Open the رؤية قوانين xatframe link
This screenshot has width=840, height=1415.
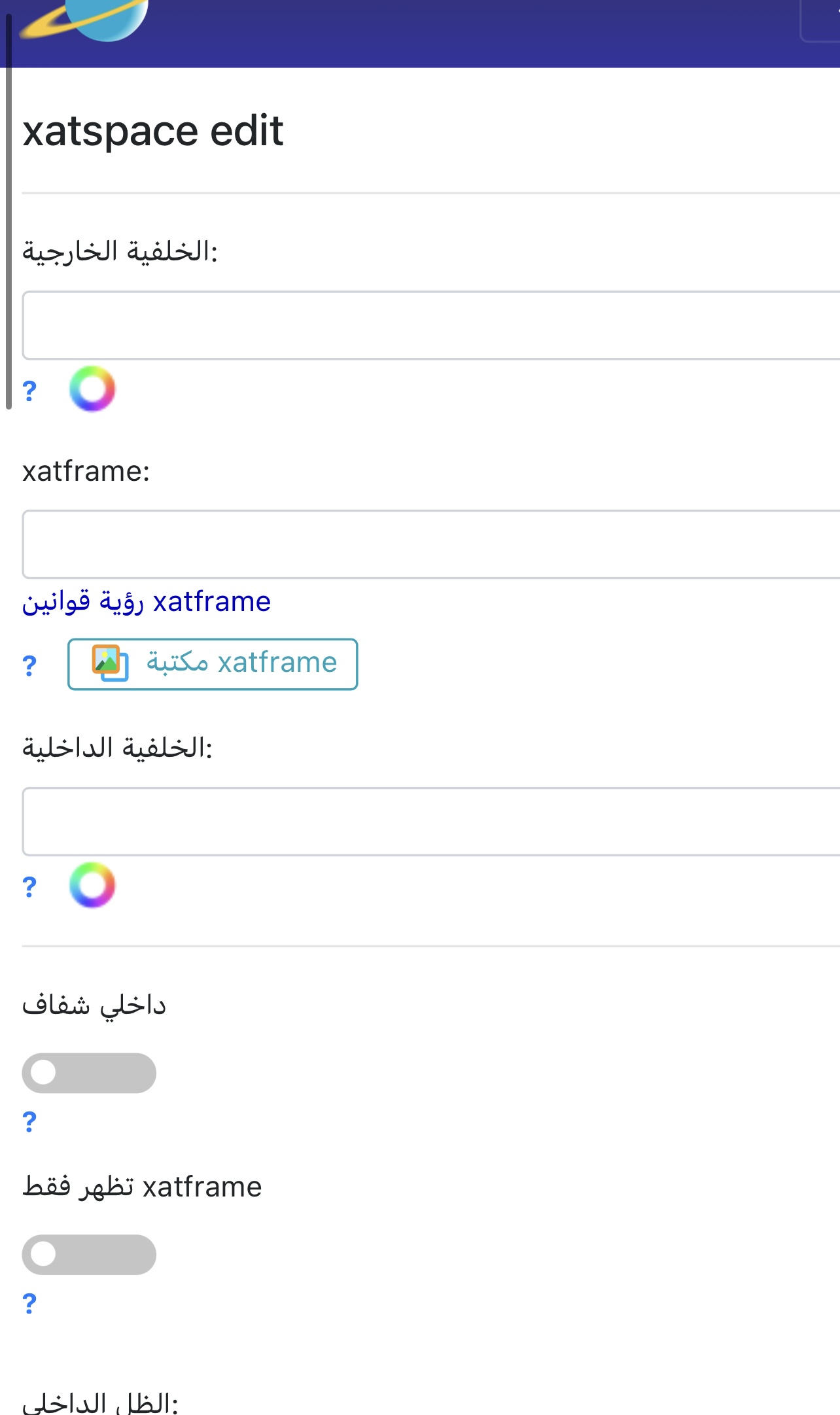point(147,602)
